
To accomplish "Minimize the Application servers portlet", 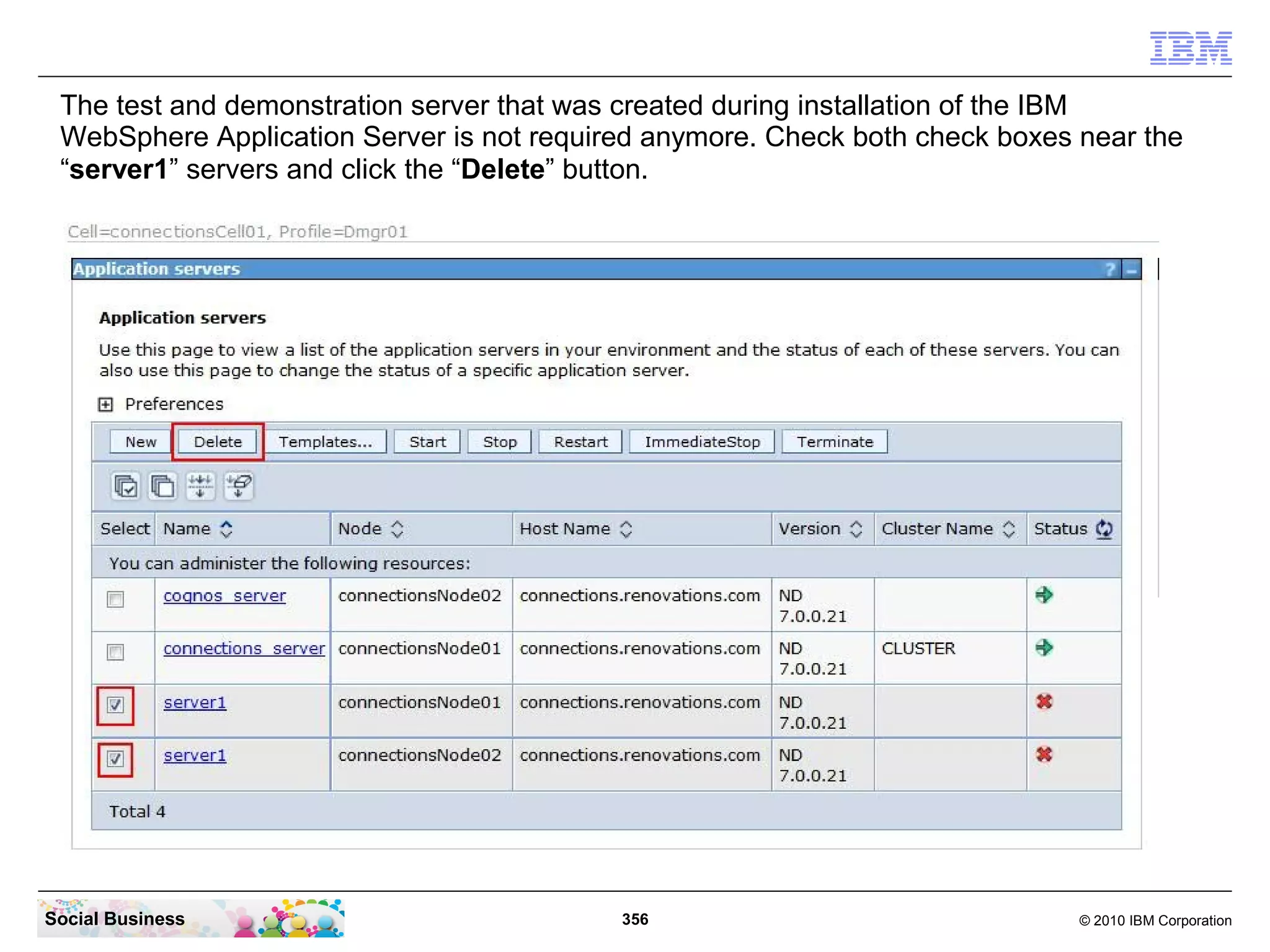I will point(1132,270).
